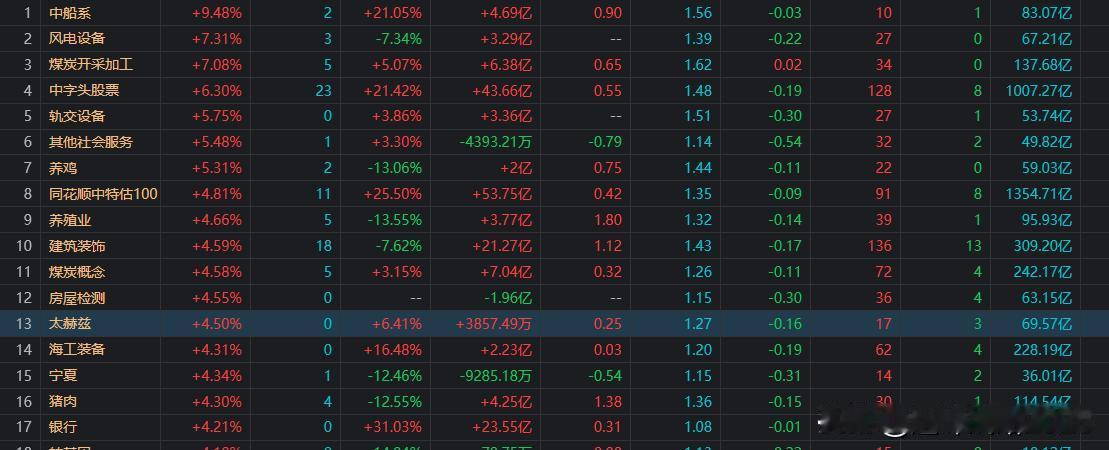
Task: Select the 中船系 sector row name
Action: coord(69,12)
